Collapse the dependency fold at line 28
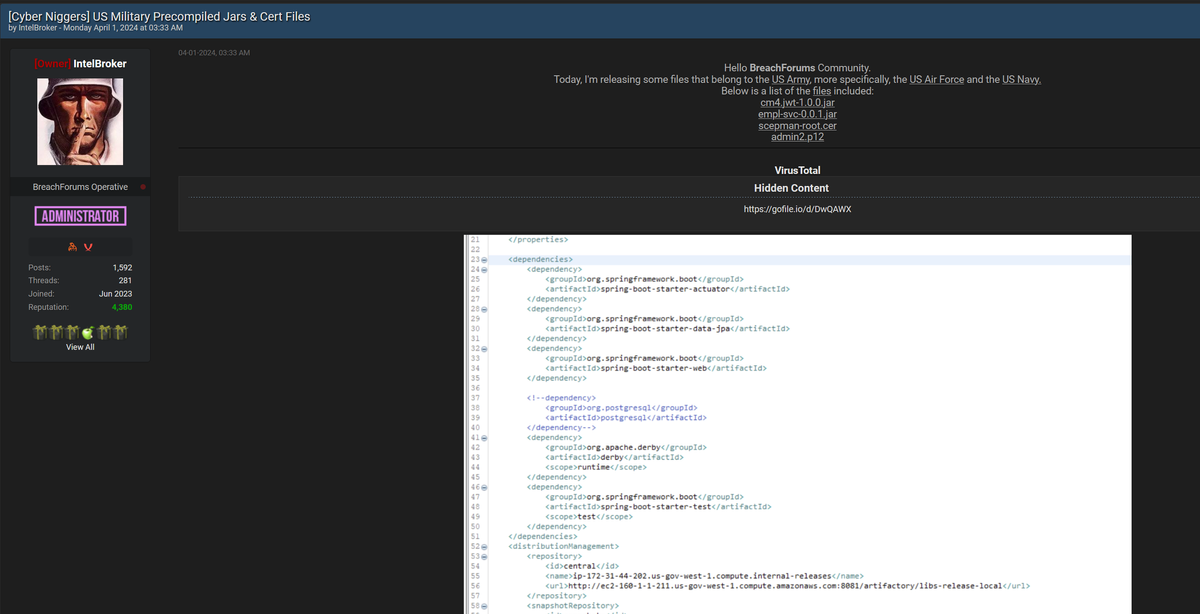Viewport: 1200px width, 614px height. point(484,309)
